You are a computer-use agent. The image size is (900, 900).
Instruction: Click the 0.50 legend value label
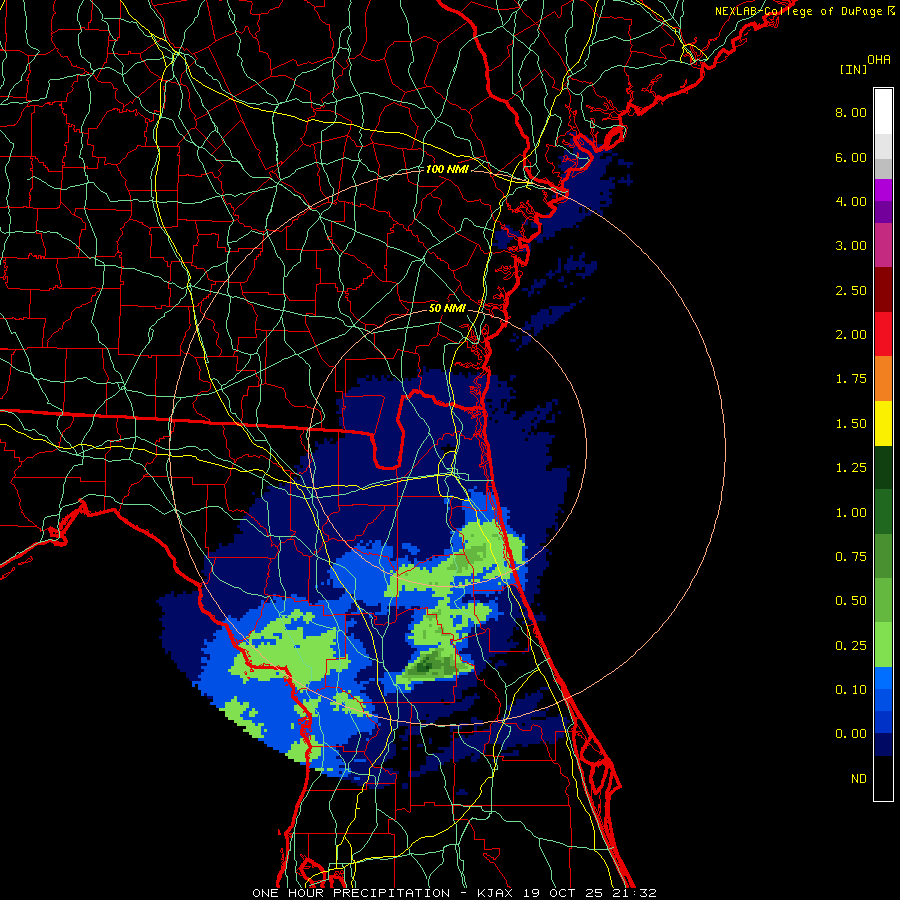(851, 601)
